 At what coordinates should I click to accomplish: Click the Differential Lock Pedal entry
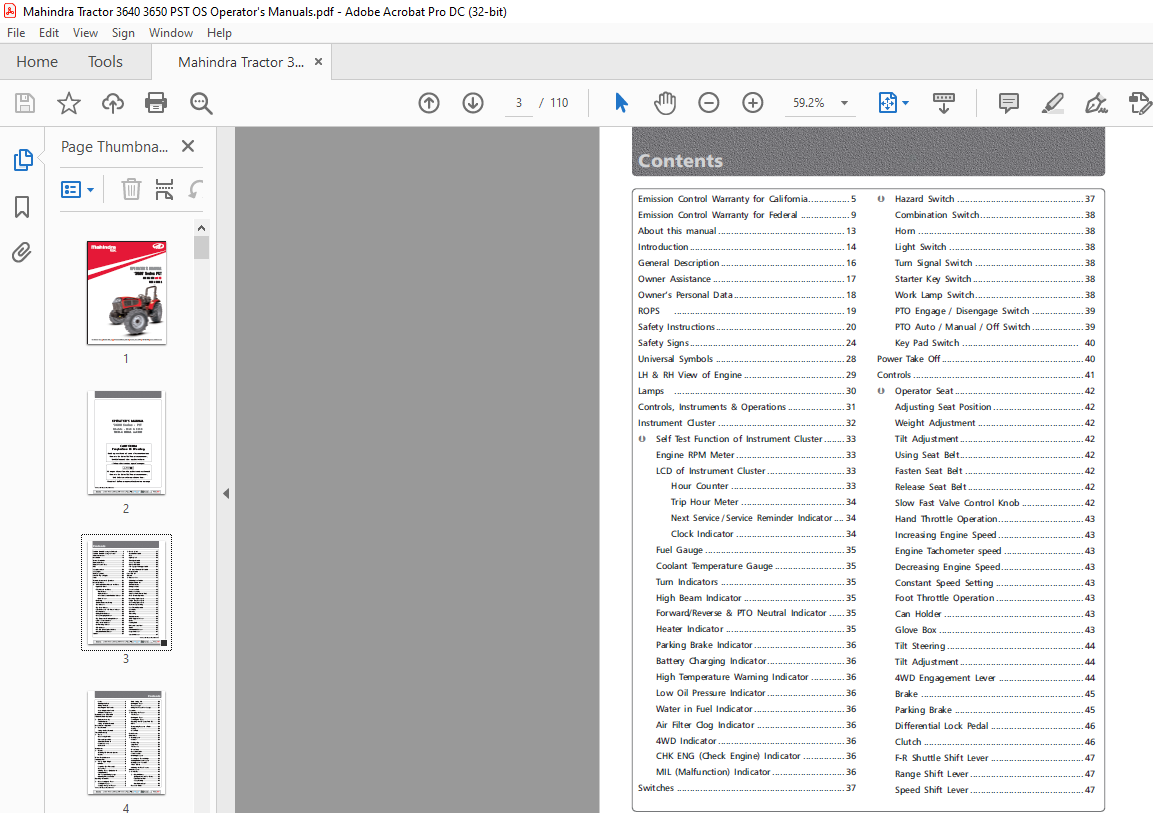pyautogui.click(x=995, y=726)
